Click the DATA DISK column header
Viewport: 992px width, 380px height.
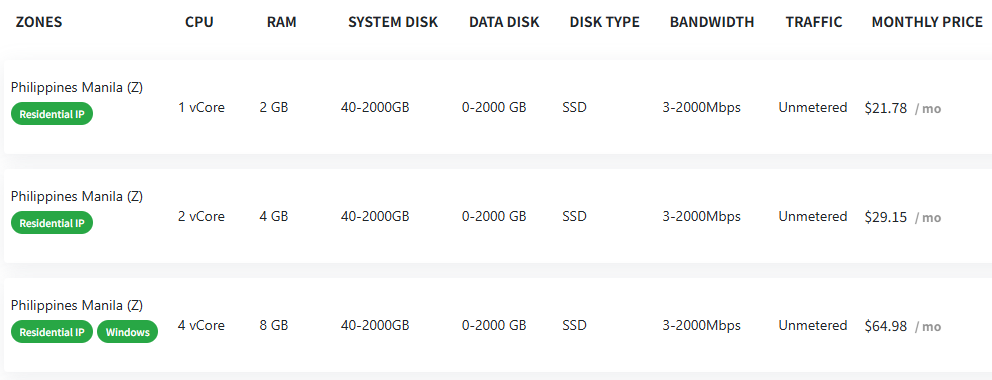(x=504, y=22)
